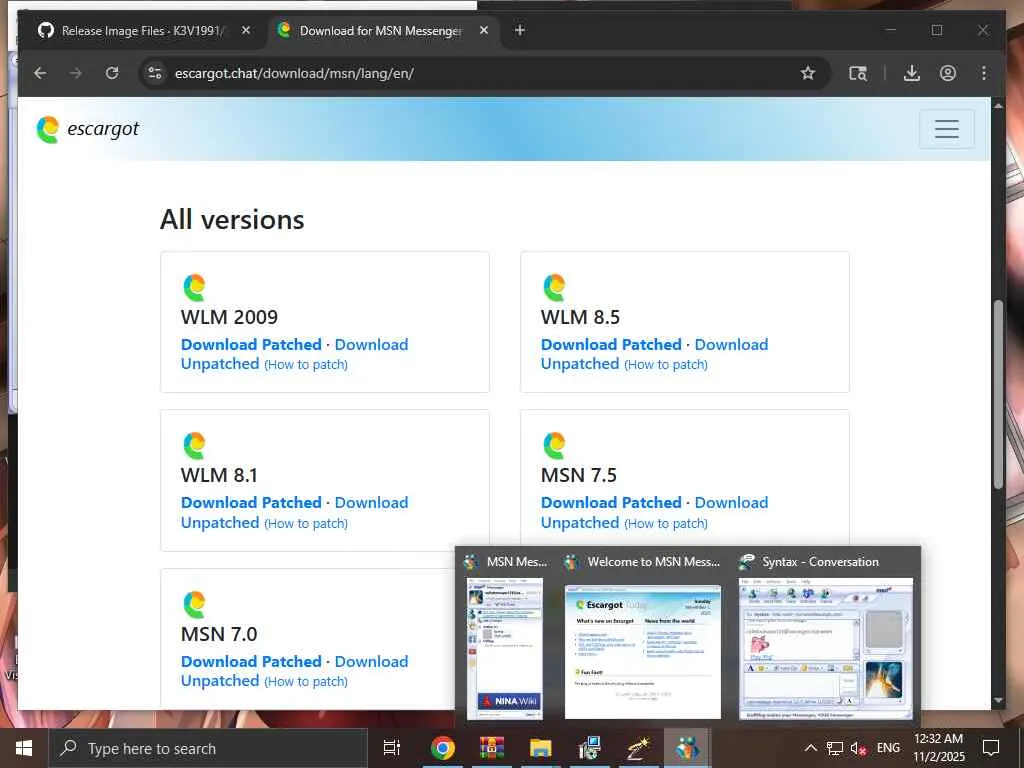Open How to patch for WLM 8.1
This screenshot has width=1024, height=768.
click(x=306, y=523)
